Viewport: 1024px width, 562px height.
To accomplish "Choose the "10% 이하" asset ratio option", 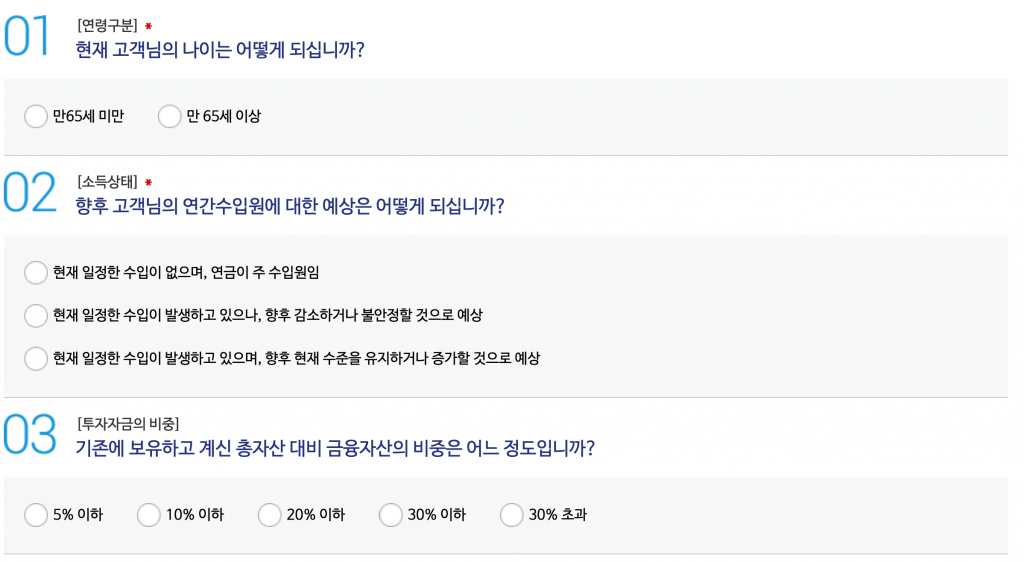I will point(149,515).
